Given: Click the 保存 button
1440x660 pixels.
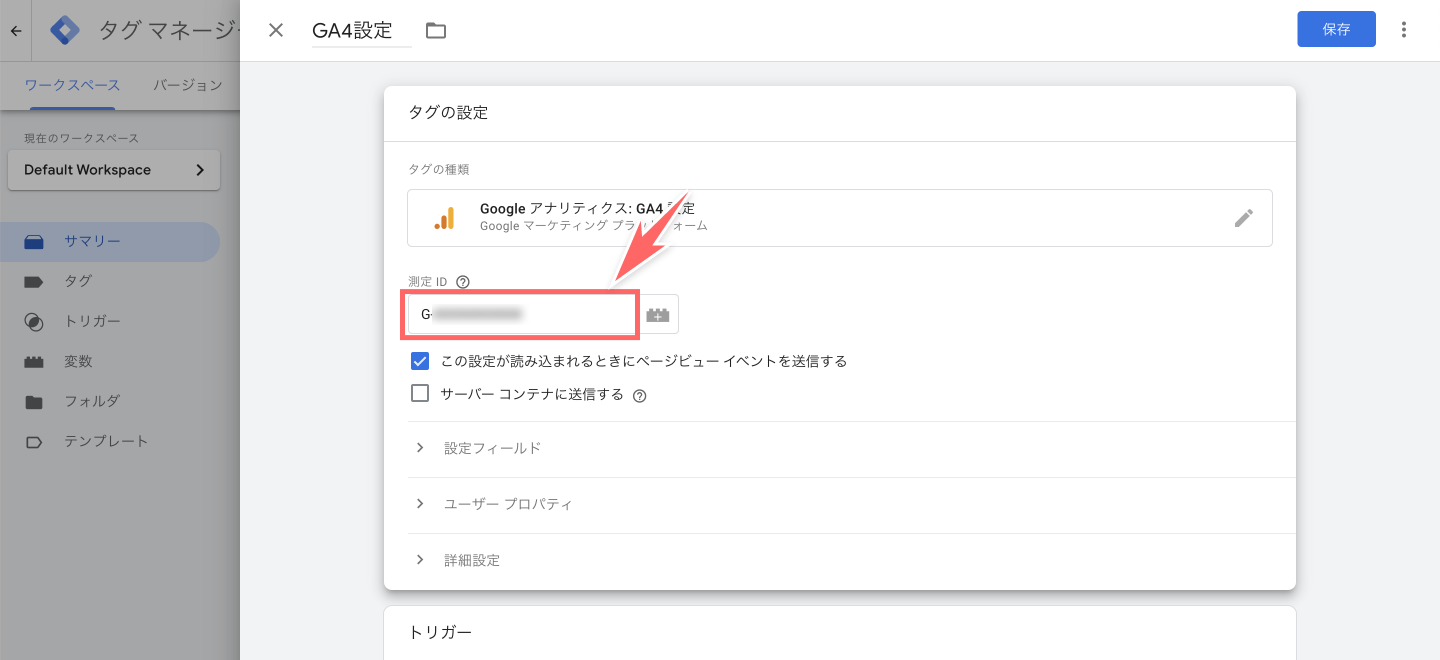Looking at the screenshot, I should click(1336, 29).
